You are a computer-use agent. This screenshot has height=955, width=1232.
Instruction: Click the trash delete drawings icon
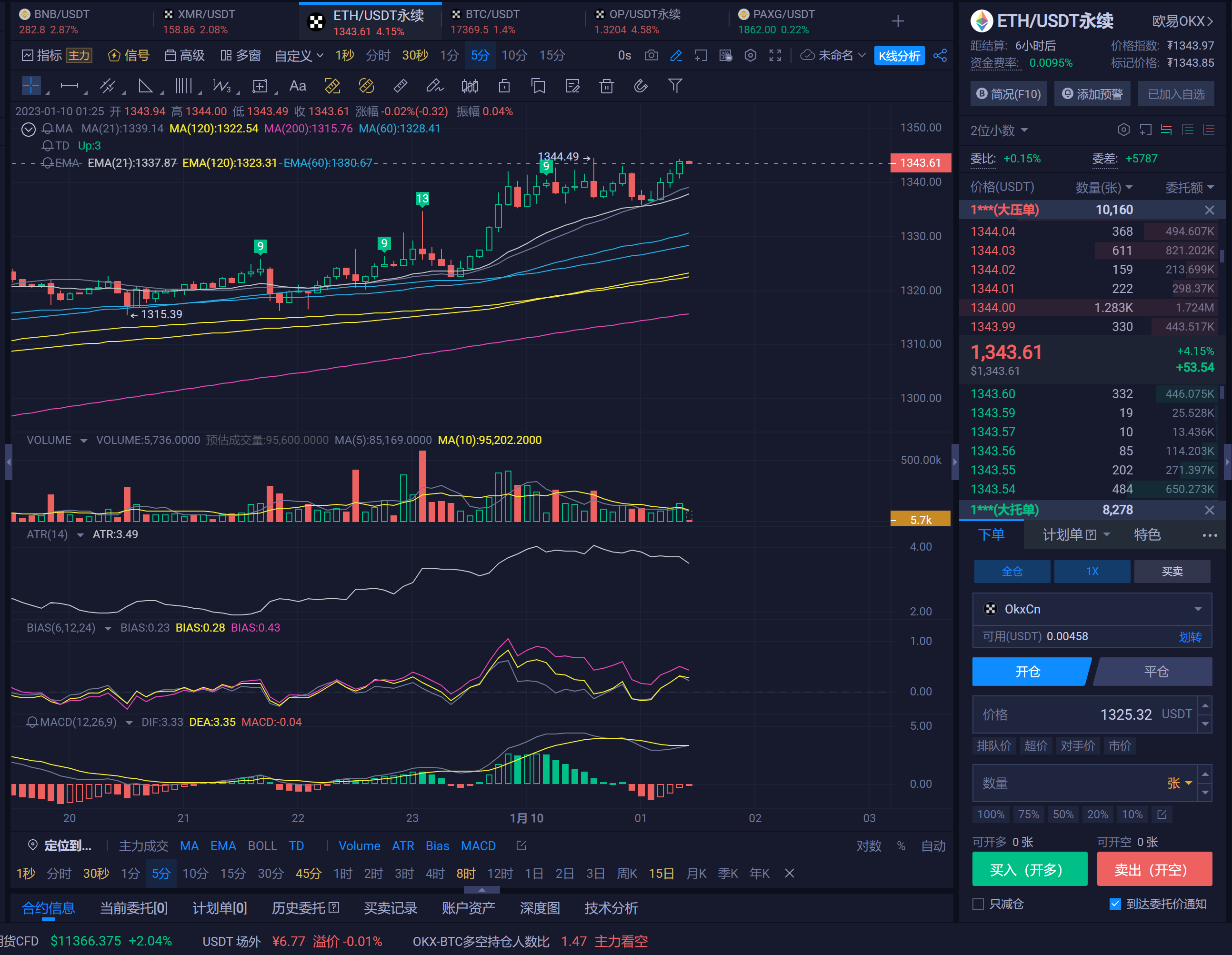[606, 86]
